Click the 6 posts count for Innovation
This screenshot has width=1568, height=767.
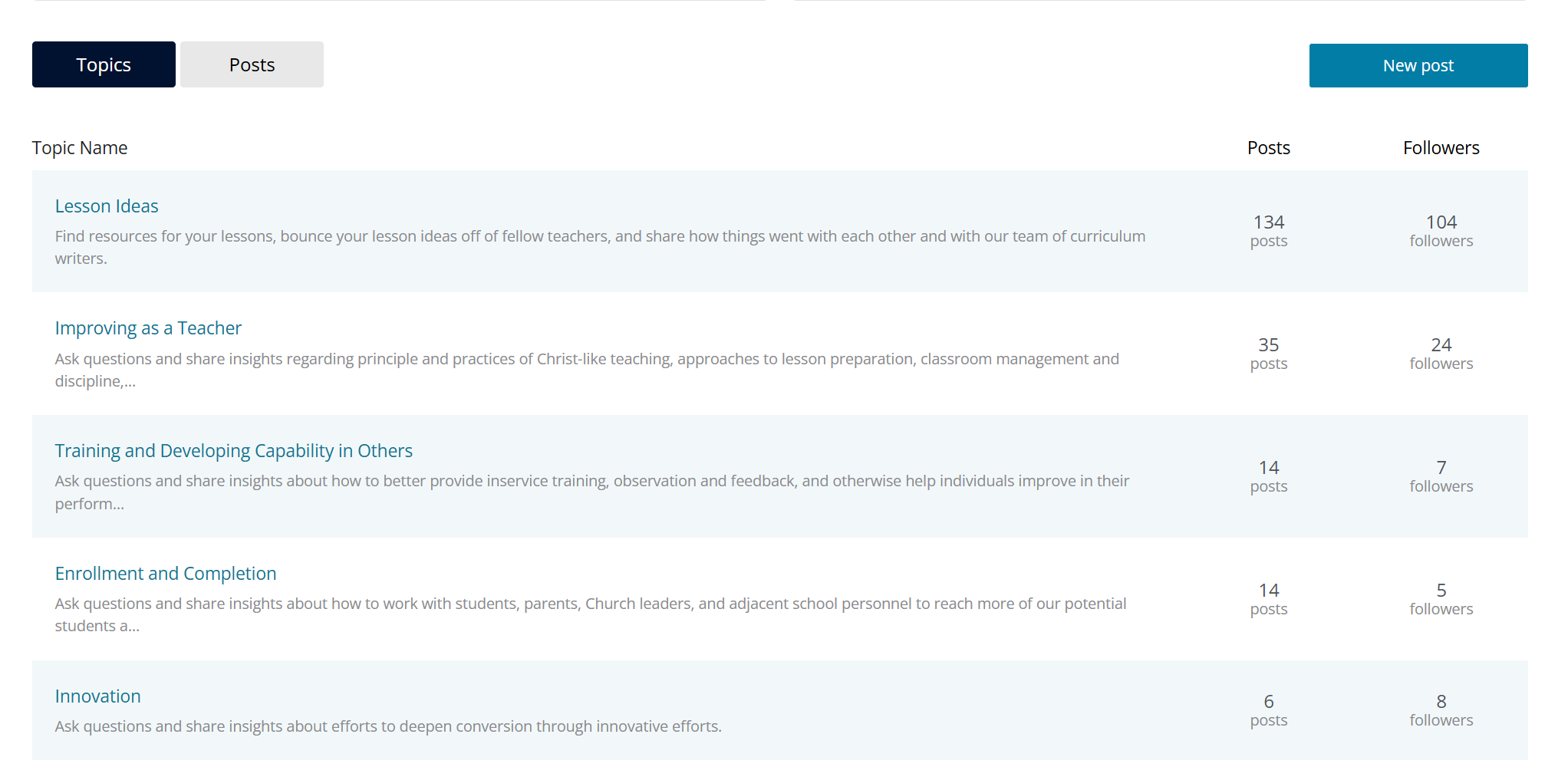[1268, 709]
